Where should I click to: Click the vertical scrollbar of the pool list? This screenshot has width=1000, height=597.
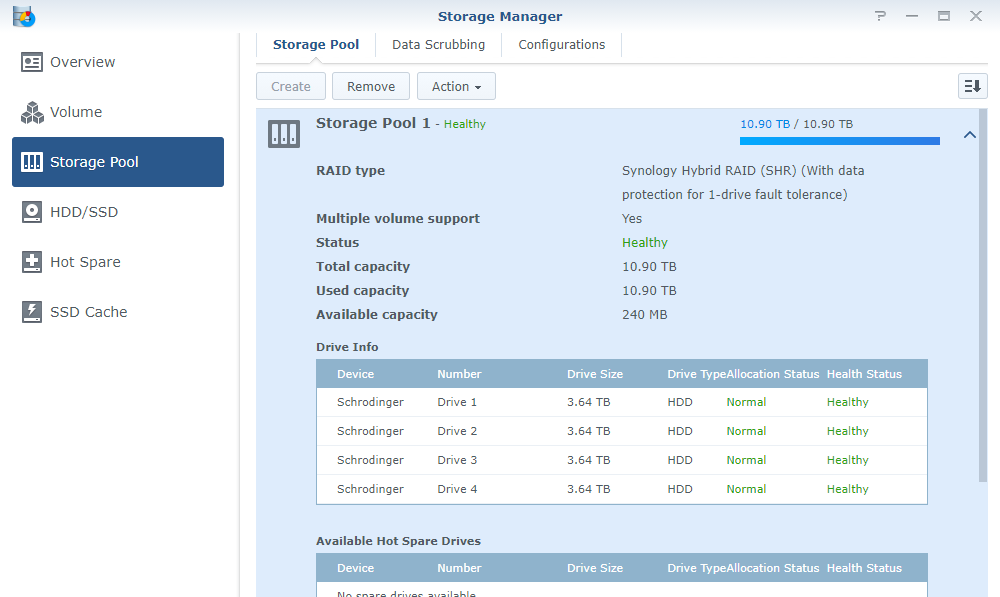(983, 296)
